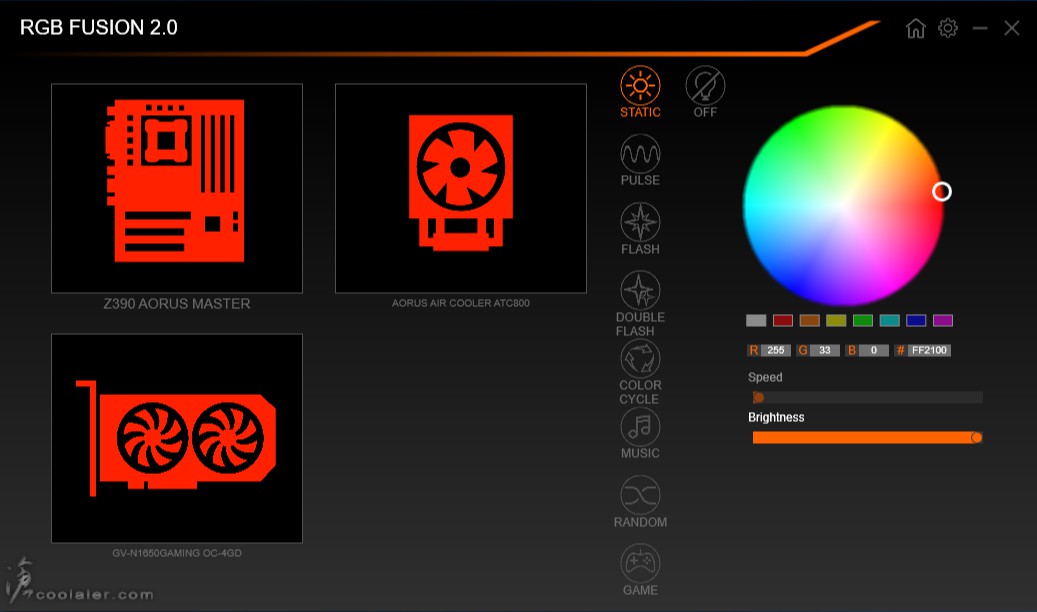
Task: Click the hex color field FF2100
Action: coord(929,350)
